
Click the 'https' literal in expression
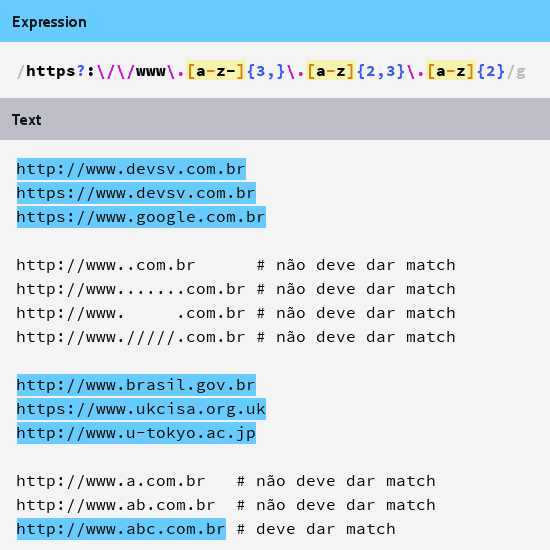pos(51,71)
